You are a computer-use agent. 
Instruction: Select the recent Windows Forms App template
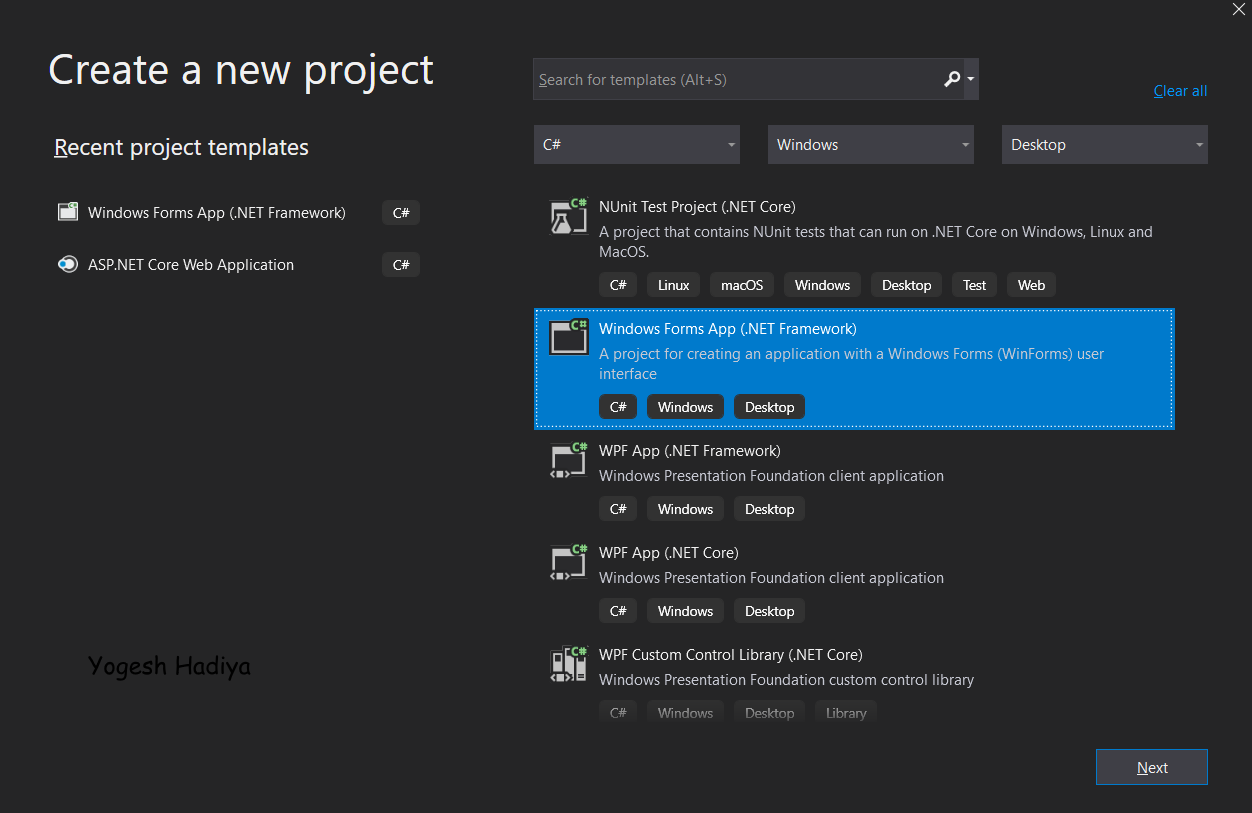(216, 212)
